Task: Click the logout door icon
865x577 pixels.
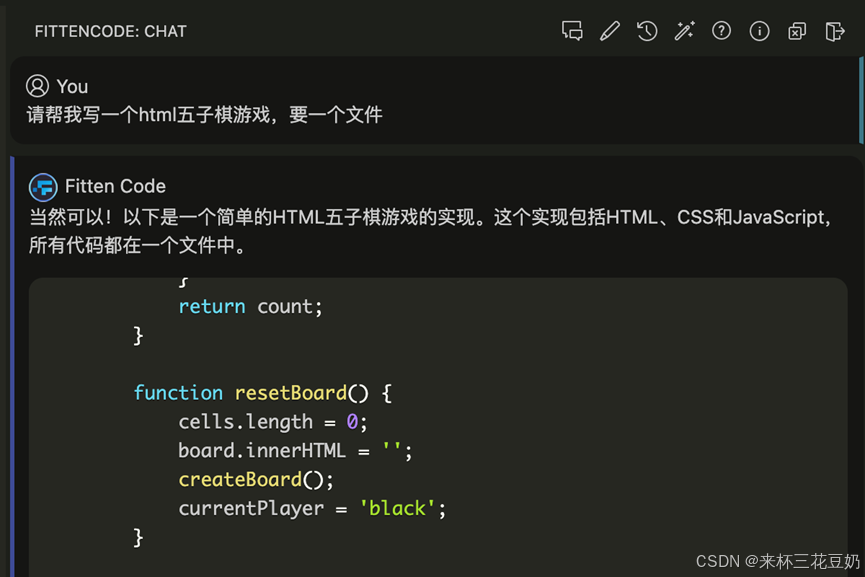Action: point(835,31)
